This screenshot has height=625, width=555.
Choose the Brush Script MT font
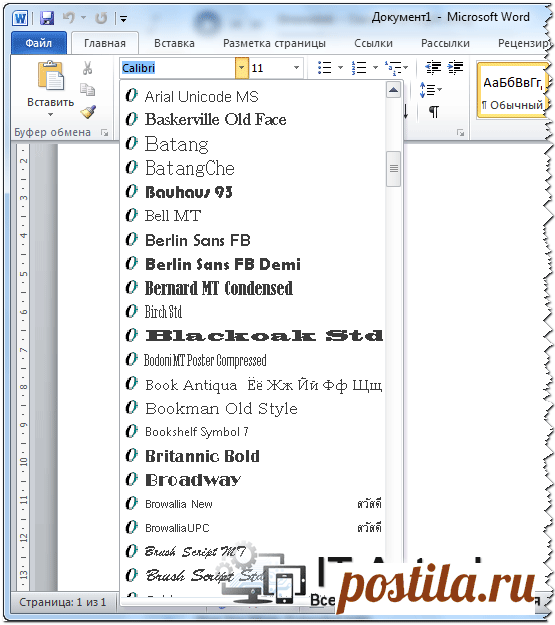pyautogui.click(x=252, y=552)
